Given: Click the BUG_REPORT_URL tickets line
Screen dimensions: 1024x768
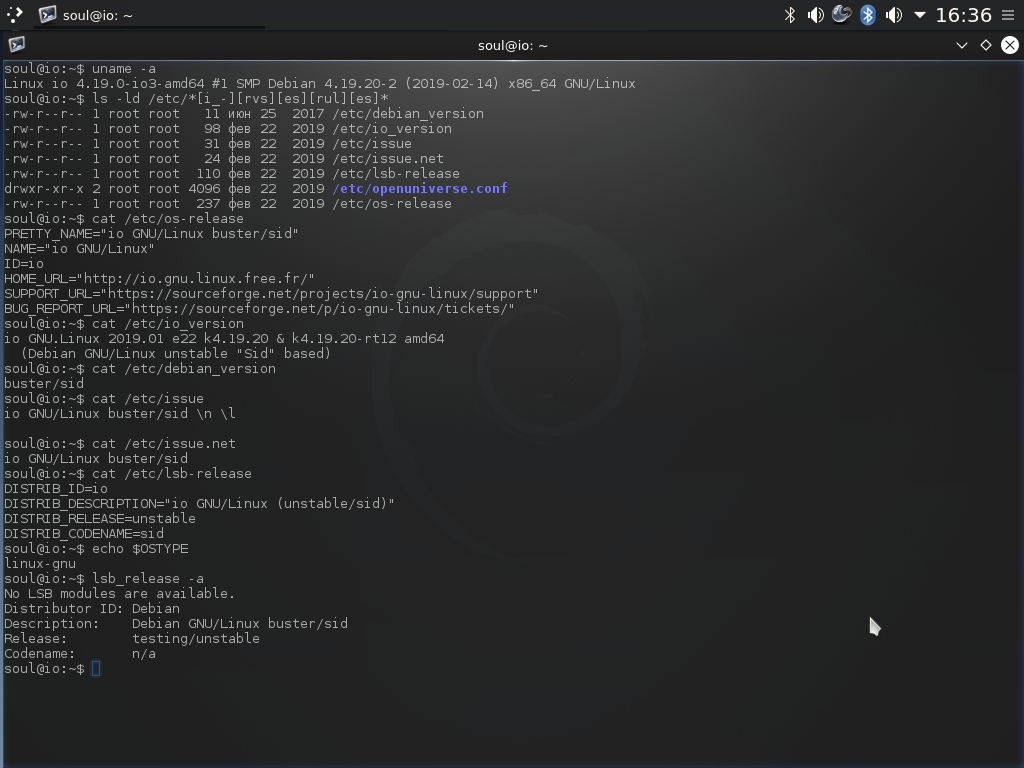Looking at the screenshot, I should pyautogui.click(x=259, y=309).
